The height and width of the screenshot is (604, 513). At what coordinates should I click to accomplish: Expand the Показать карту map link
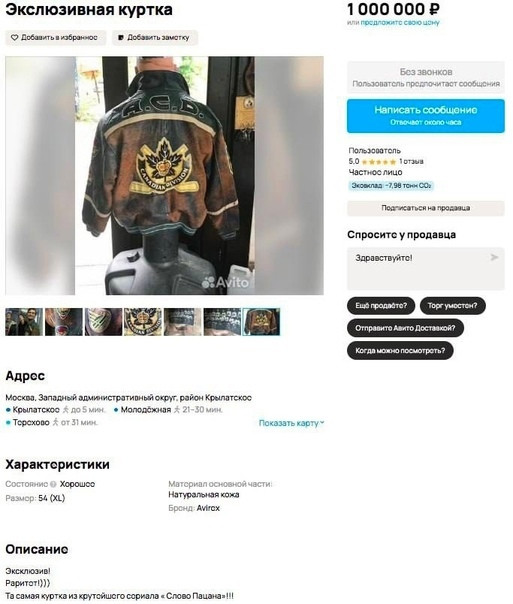(x=292, y=423)
